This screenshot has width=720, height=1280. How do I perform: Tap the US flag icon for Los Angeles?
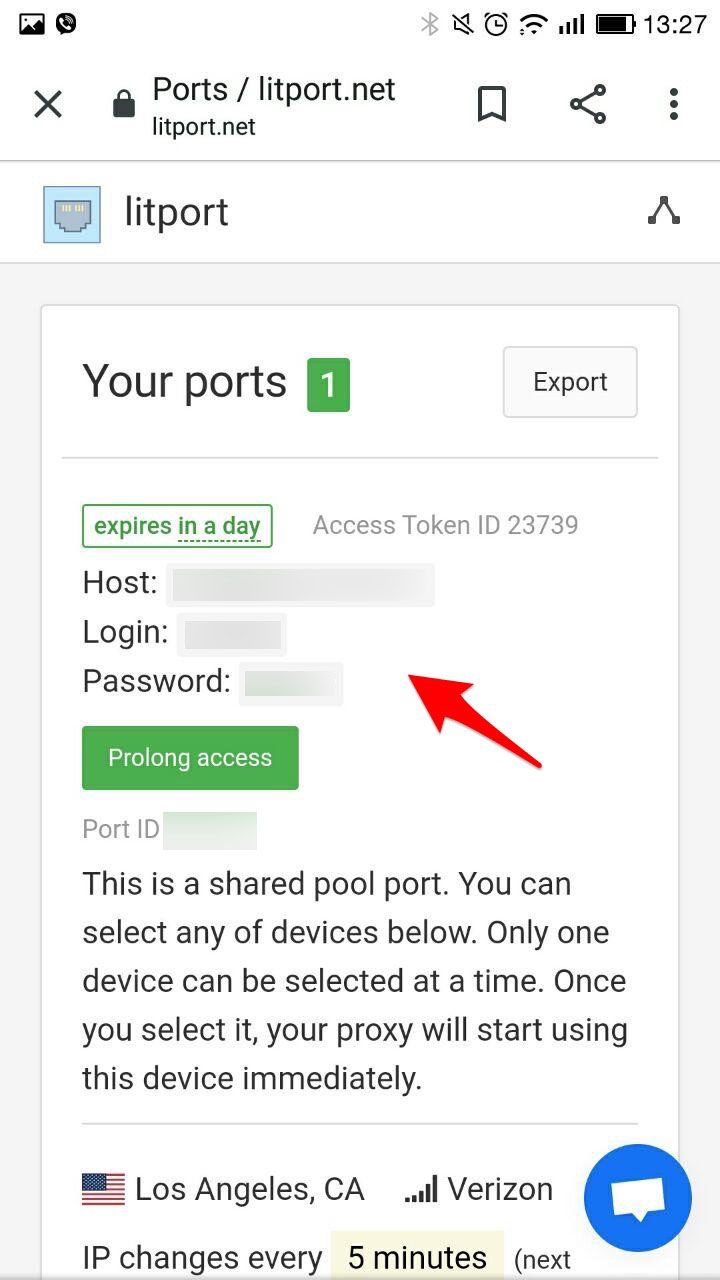(x=104, y=1189)
